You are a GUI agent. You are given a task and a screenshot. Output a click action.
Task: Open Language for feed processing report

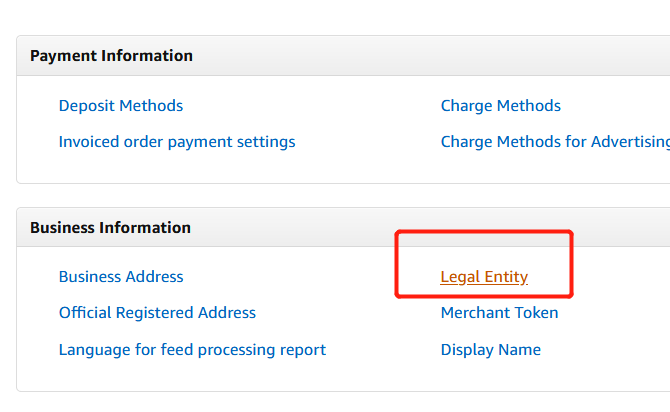pos(192,350)
